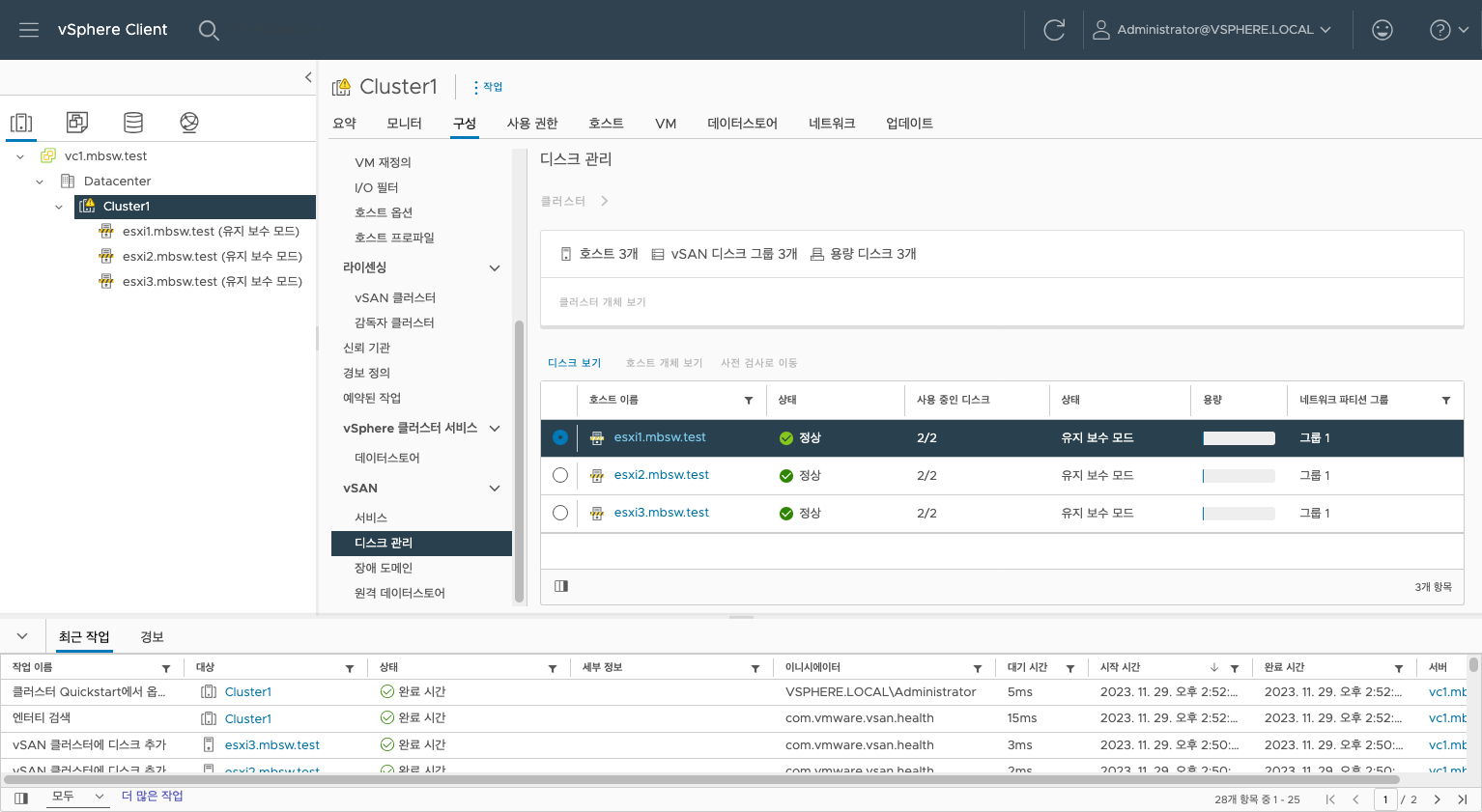Click the configuration menu vertical scrollbar
1482x812 pixels.
[519, 462]
